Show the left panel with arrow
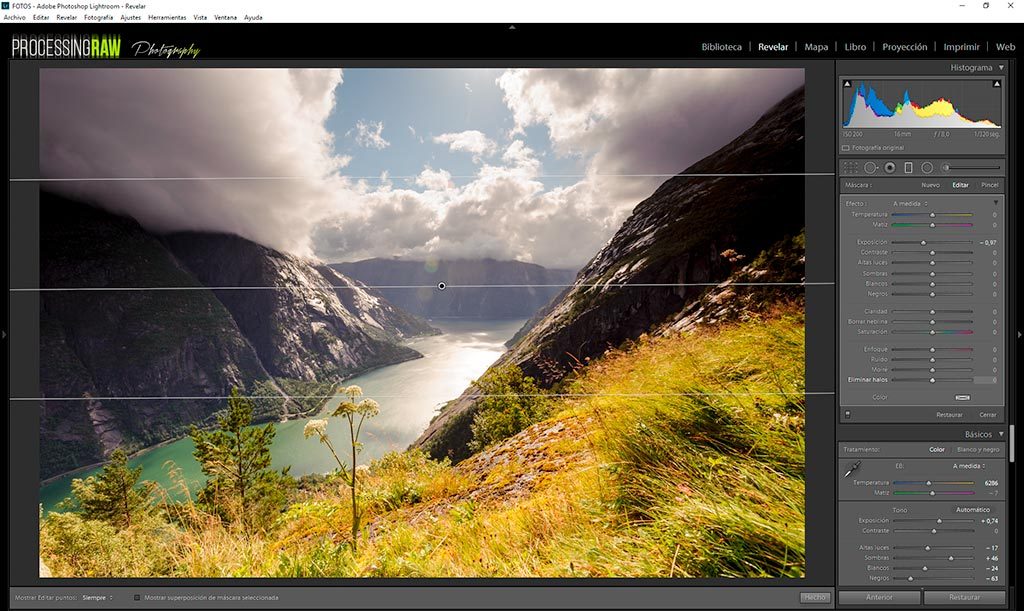1024x611 pixels. click(x=4, y=334)
